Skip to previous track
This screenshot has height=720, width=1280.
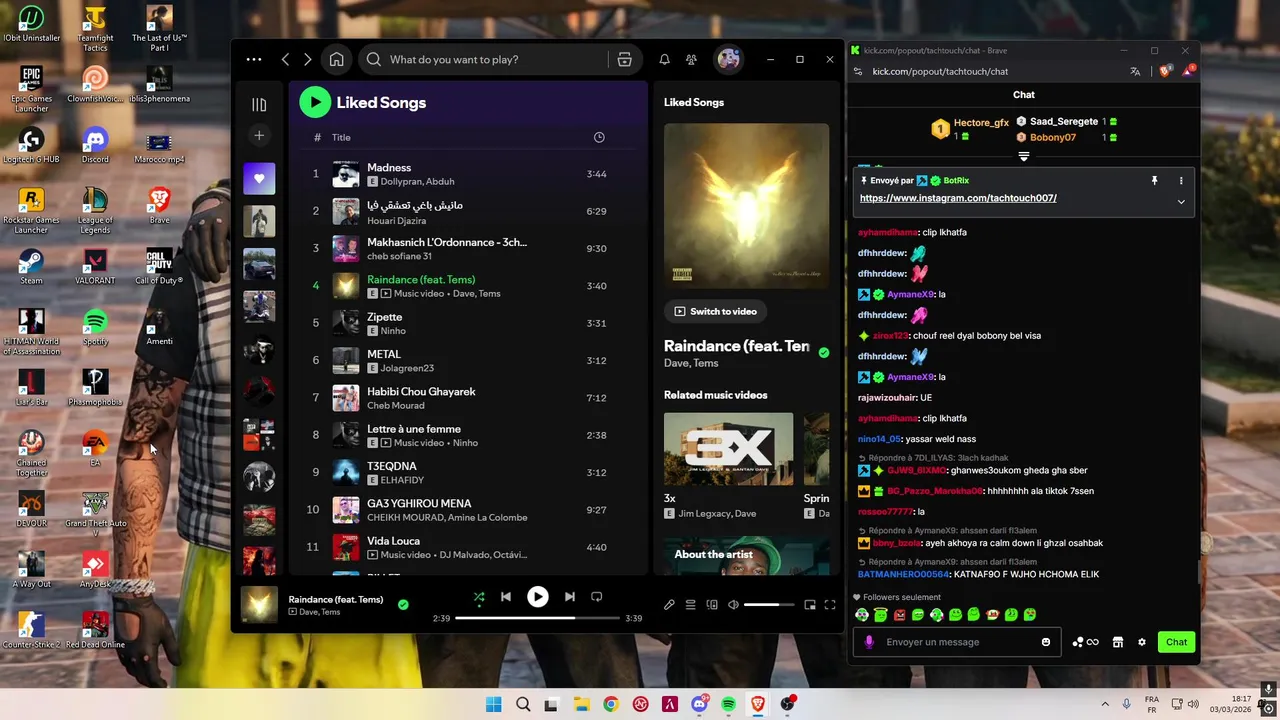pyautogui.click(x=506, y=597)
